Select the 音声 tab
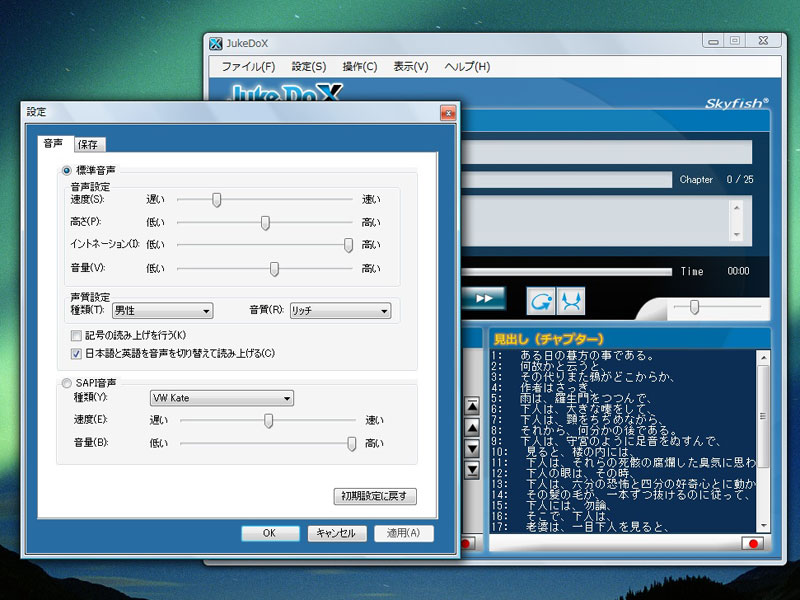Screen dimensions: 800x600 (55, 143)
